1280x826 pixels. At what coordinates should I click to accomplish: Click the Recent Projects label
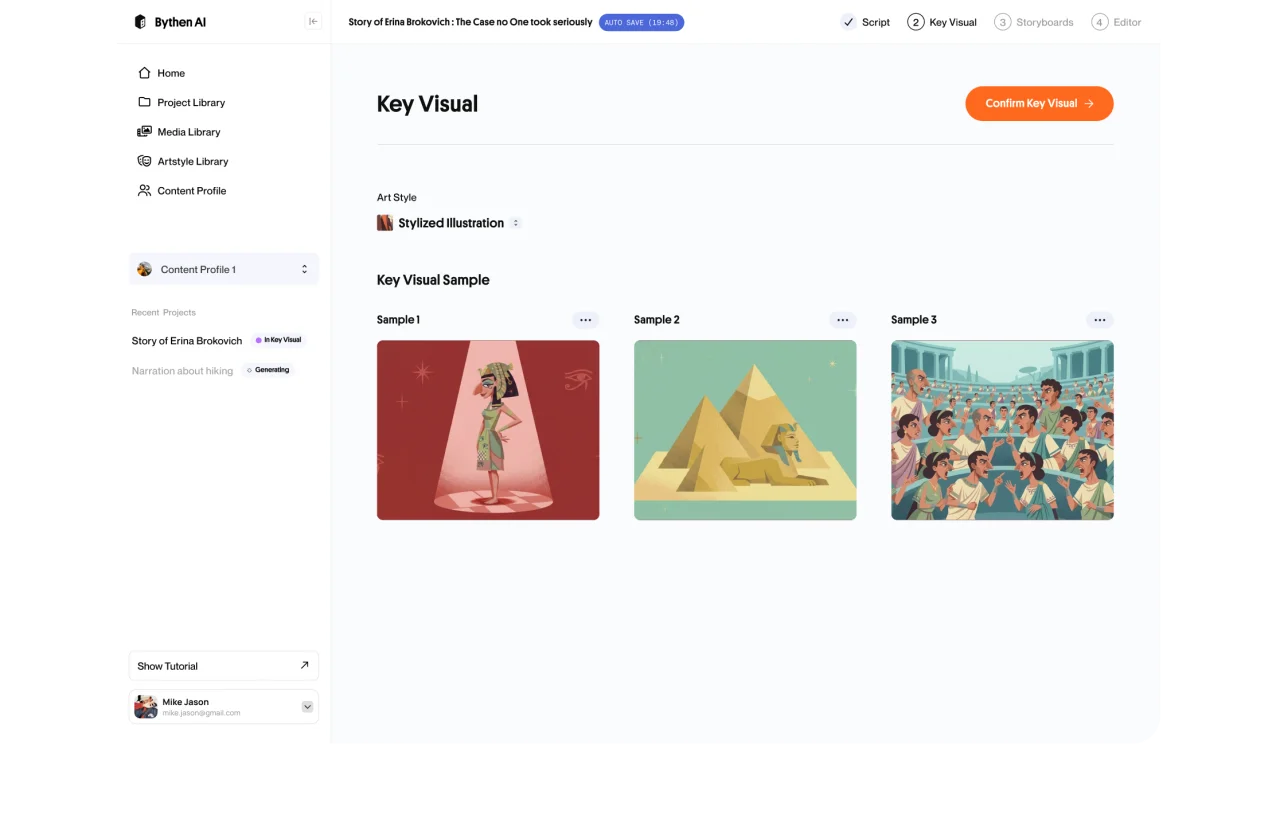click(x=164, y=313)
